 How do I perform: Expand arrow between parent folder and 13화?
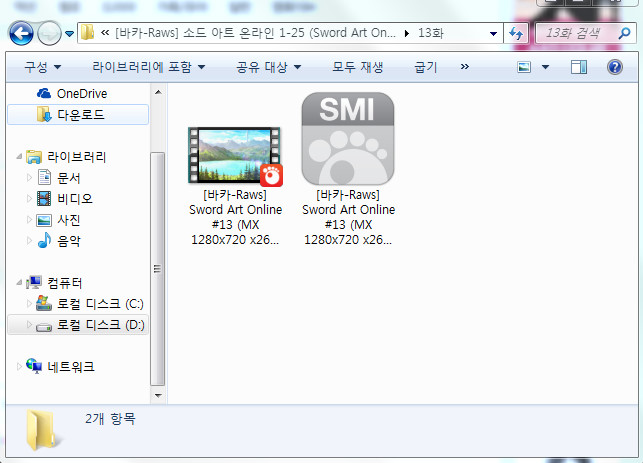coord(407,33)
